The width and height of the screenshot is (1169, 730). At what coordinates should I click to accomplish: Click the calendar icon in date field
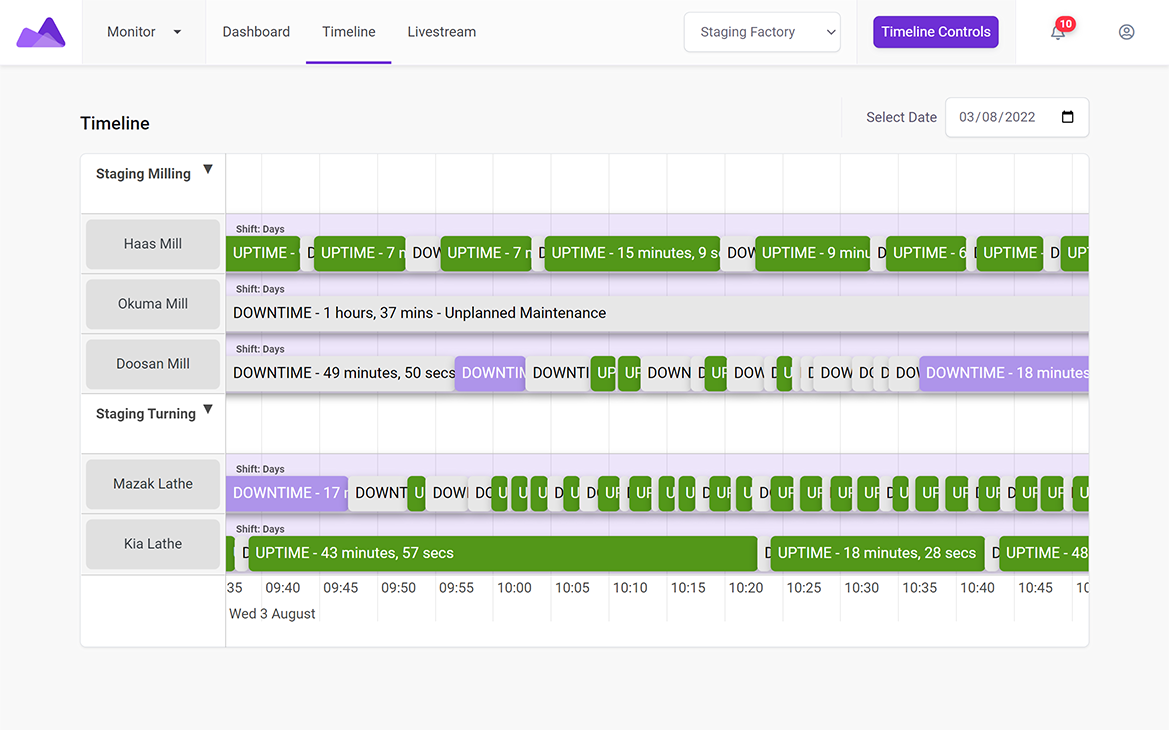coord(1068,117)
